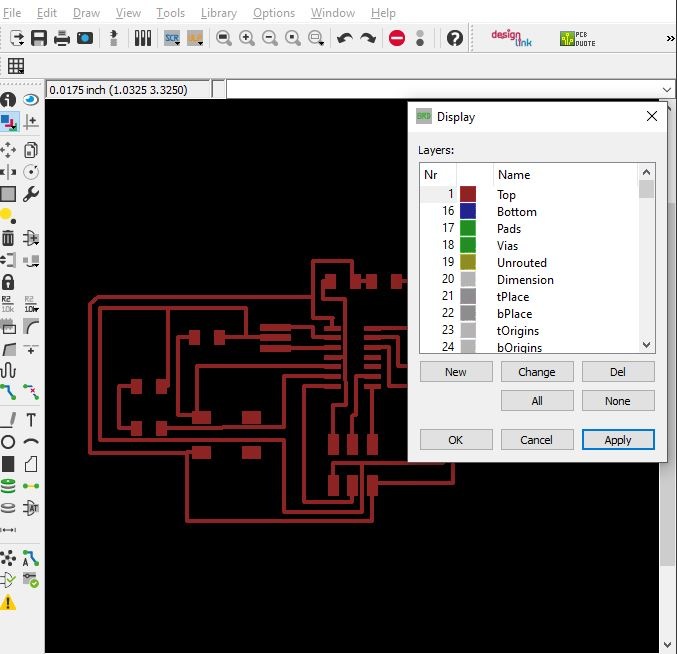
Task: Select the Lock tool
Action: 8,282
